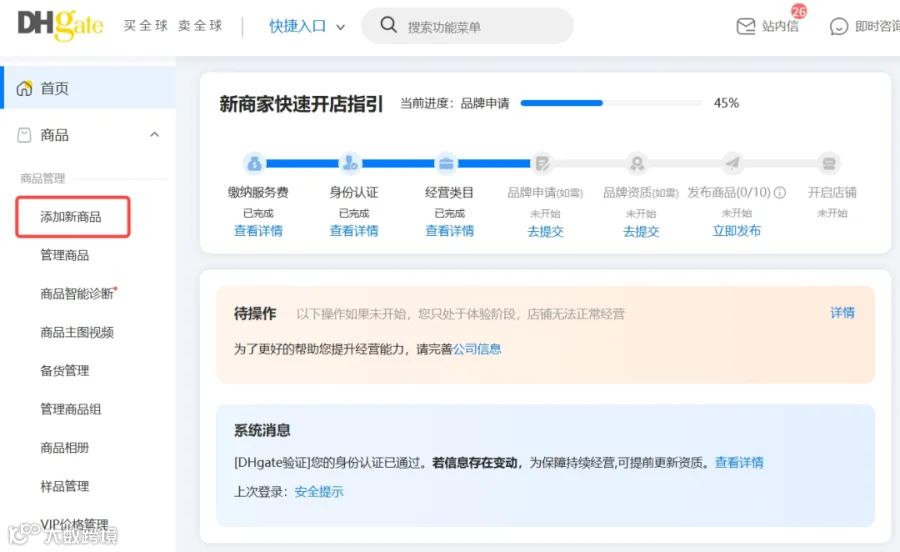Click 立即发布 under 发布商品

click(736, 231)
